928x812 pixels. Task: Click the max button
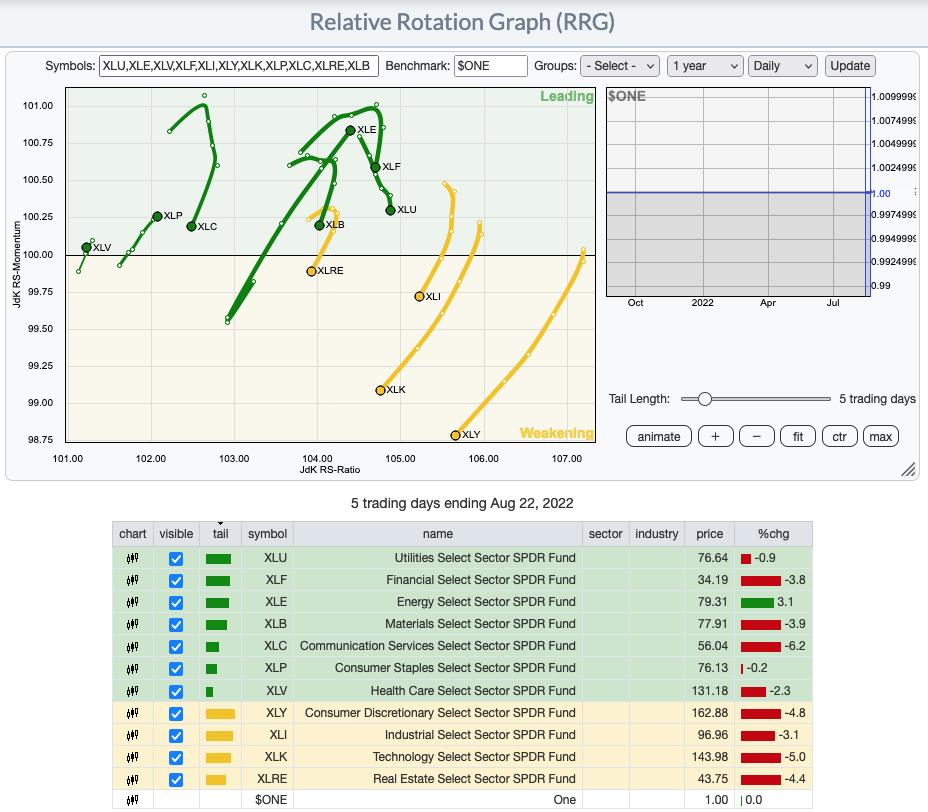coord(881,437)
